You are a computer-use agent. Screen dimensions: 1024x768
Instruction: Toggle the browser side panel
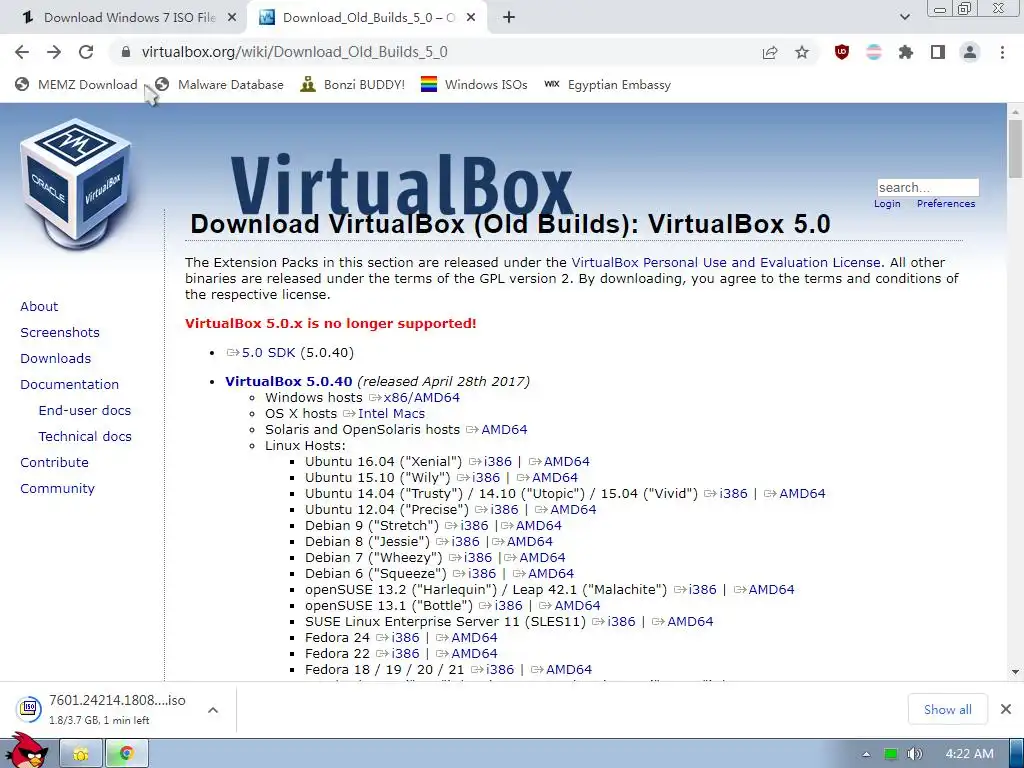click(x=938, y=52)
